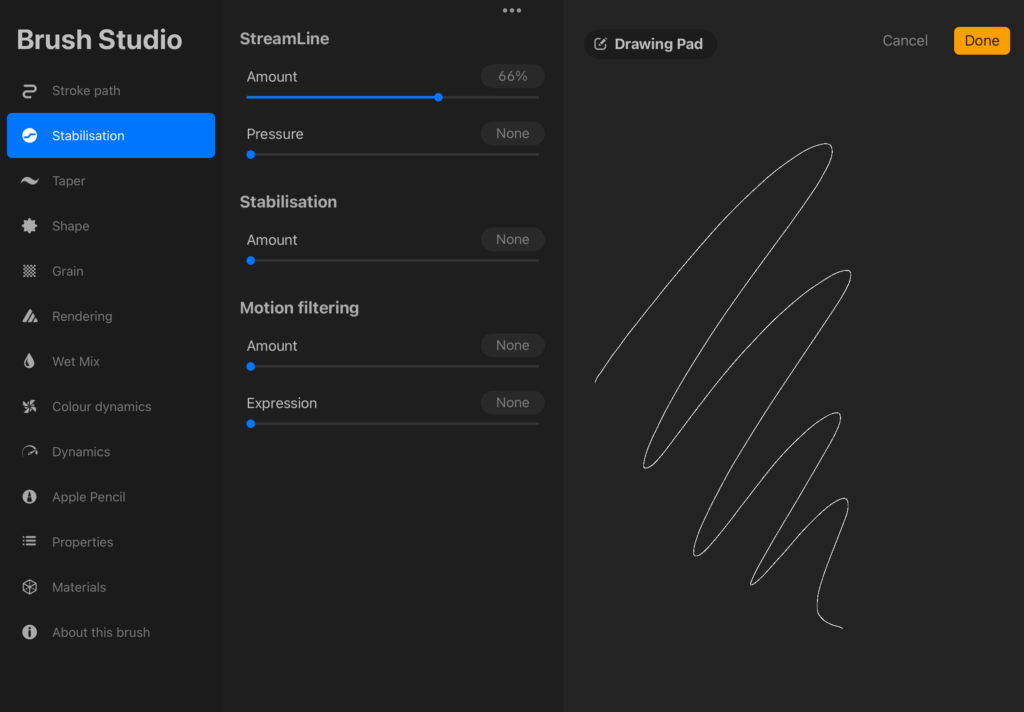Open the Shape section
1024x712 pixels.
tap(111, 226)
